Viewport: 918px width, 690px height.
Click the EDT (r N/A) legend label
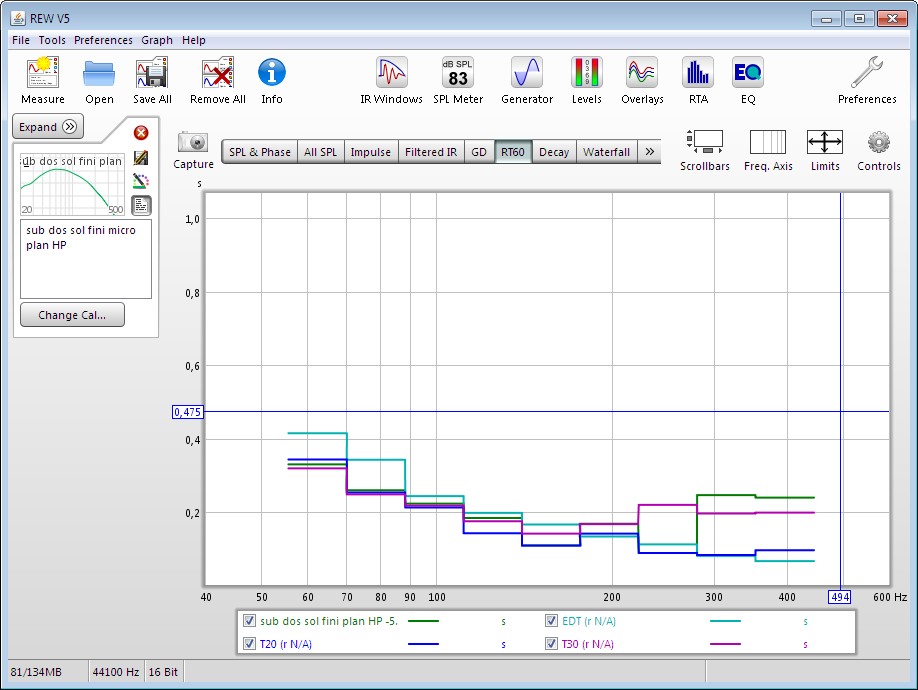[x=588, y=621]
